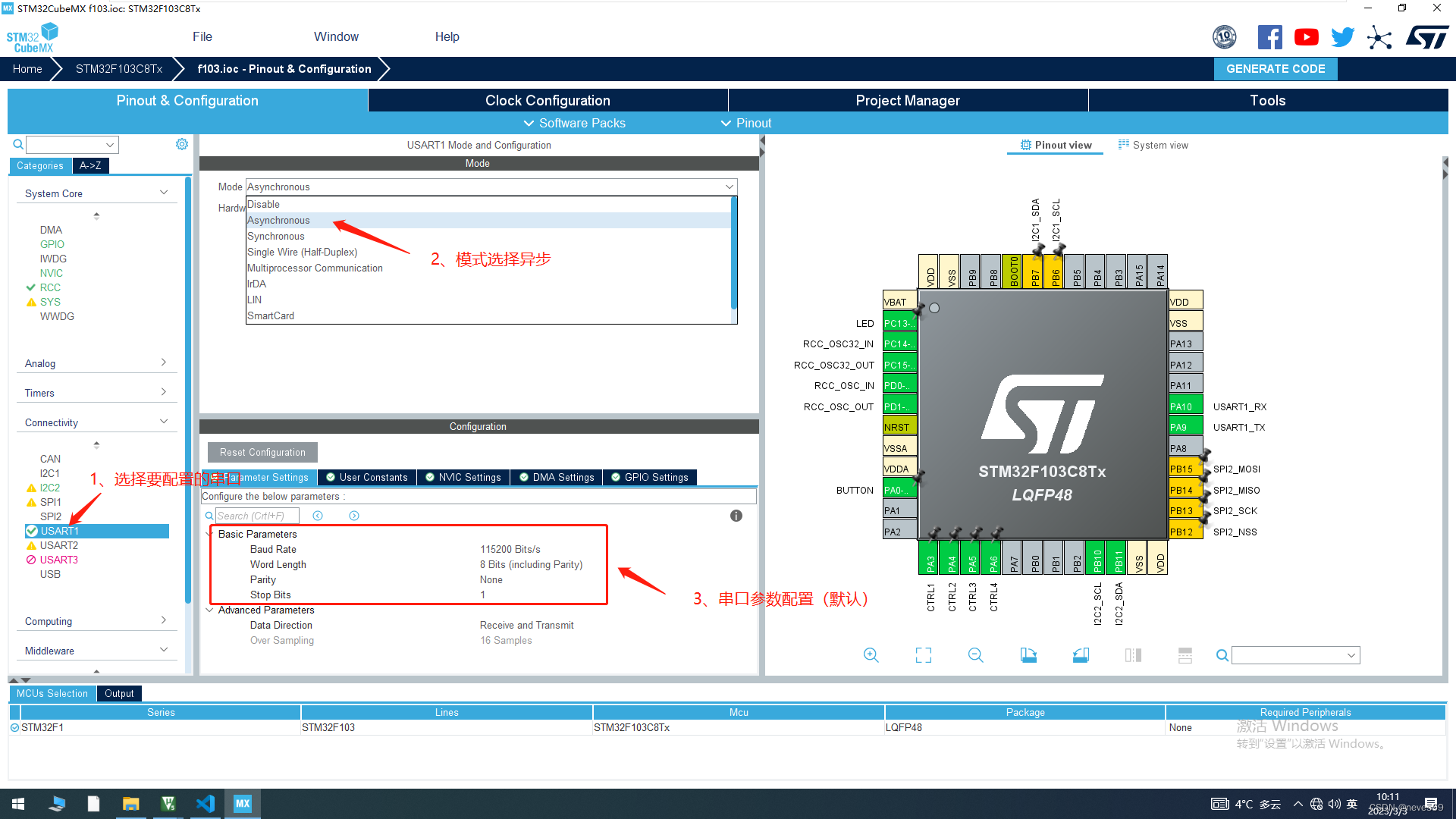This screenshot has width=1456, height=819.
Task: Switch to the Clock Configuration tab
Action: pos(547,100)
